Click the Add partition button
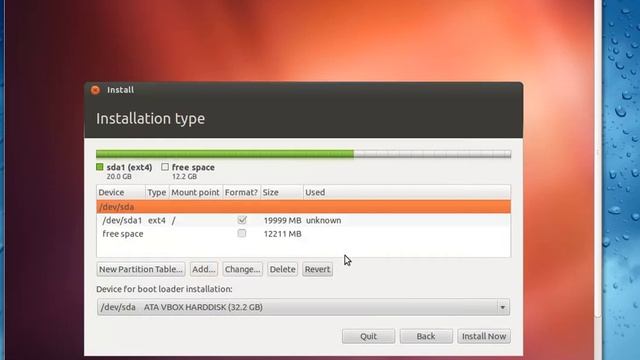The height and width of the screenshot is (360, 640). 204,269
